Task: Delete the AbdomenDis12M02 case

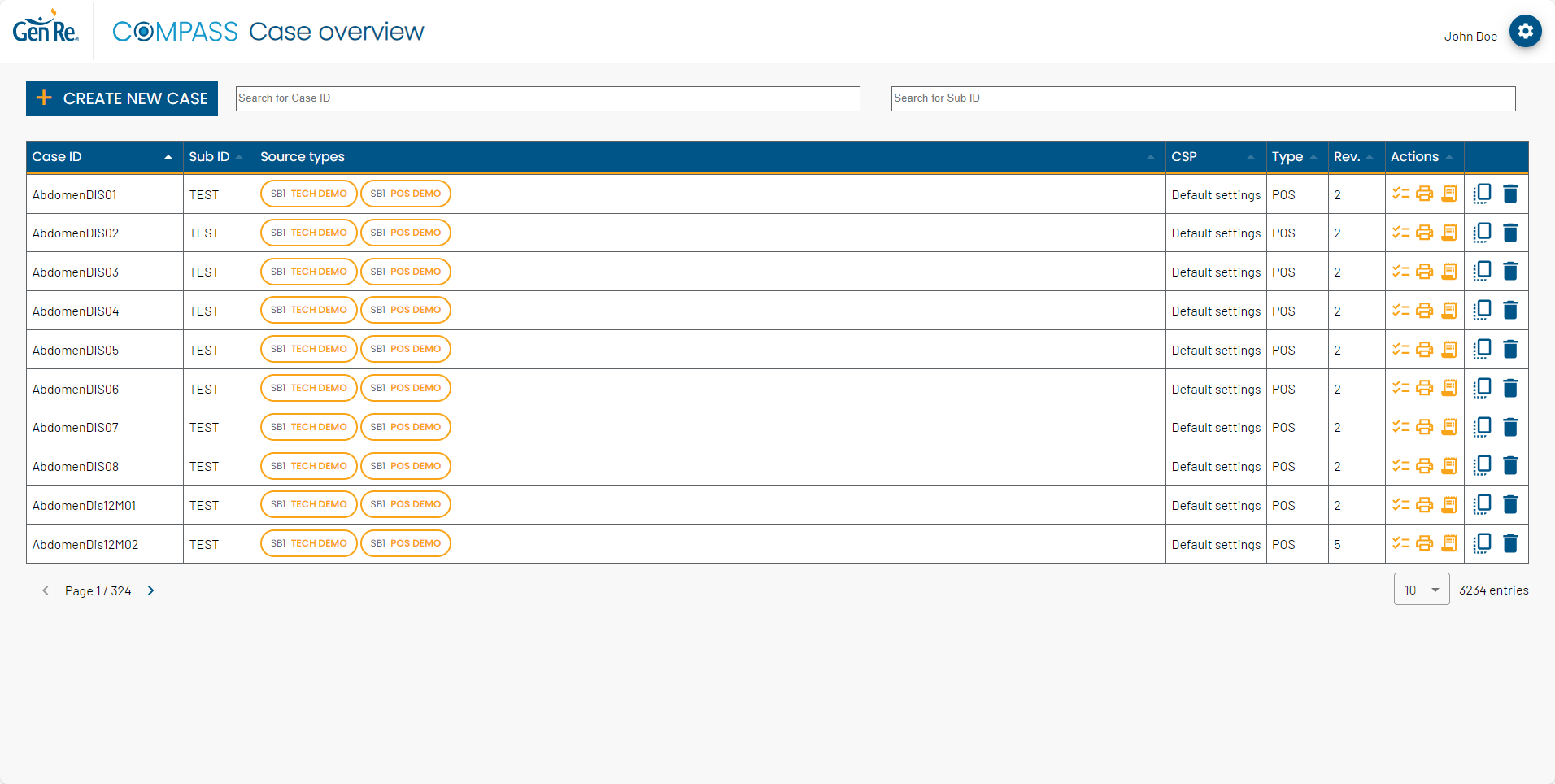Action: tap(1510, 543)
